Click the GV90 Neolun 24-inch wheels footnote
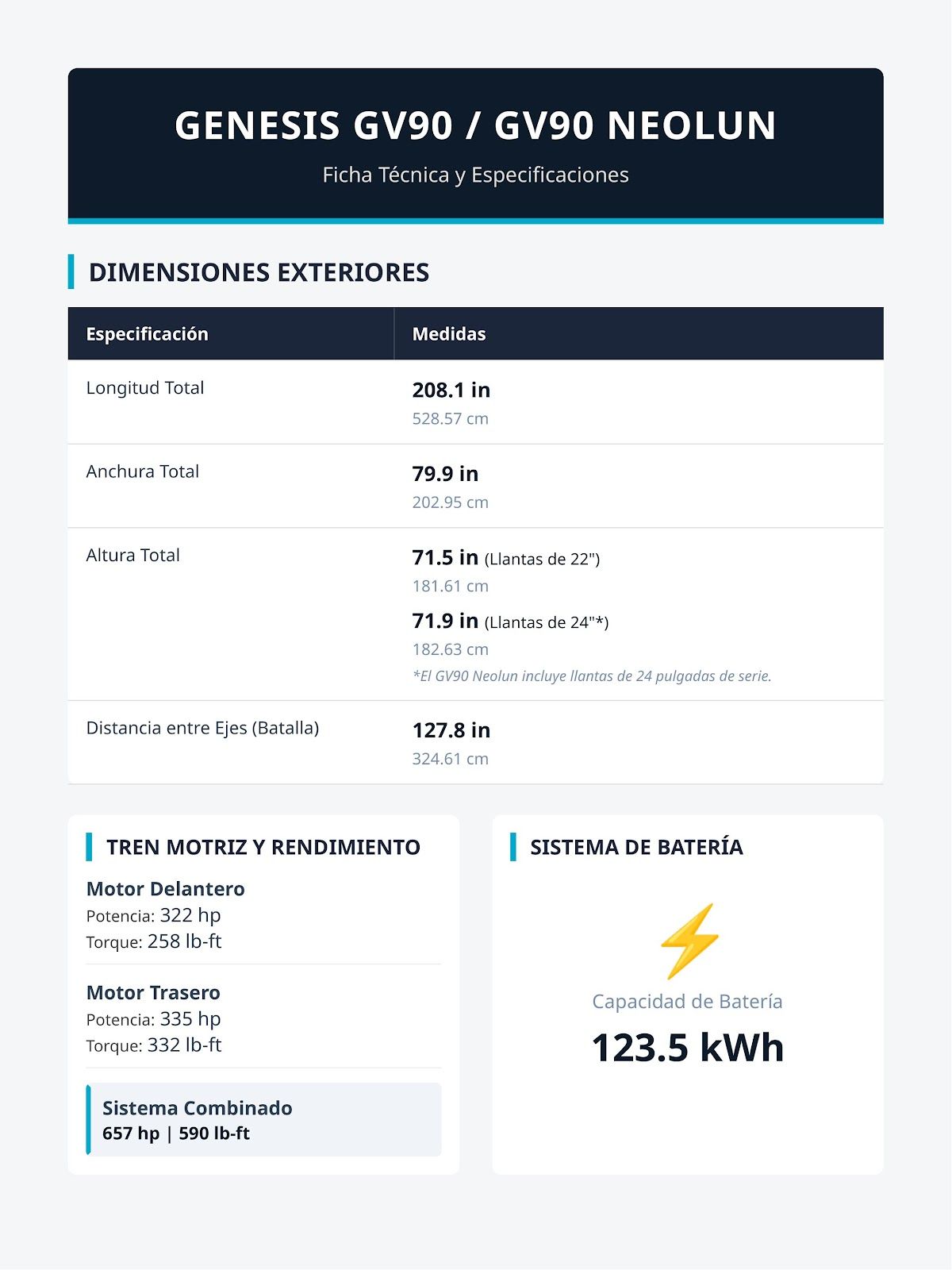This screenshot has height=1270, width=952. [592, 676]
